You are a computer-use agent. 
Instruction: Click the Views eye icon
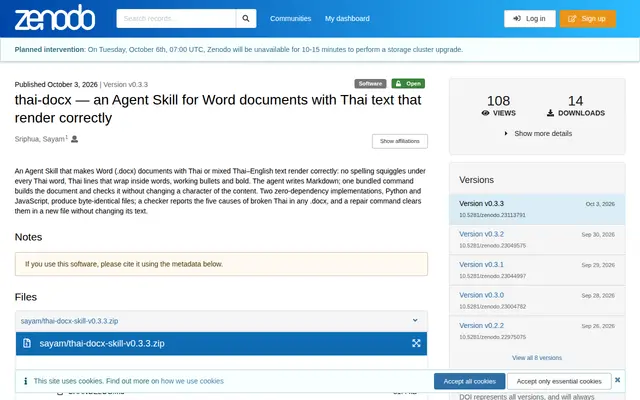click(485, 113)
